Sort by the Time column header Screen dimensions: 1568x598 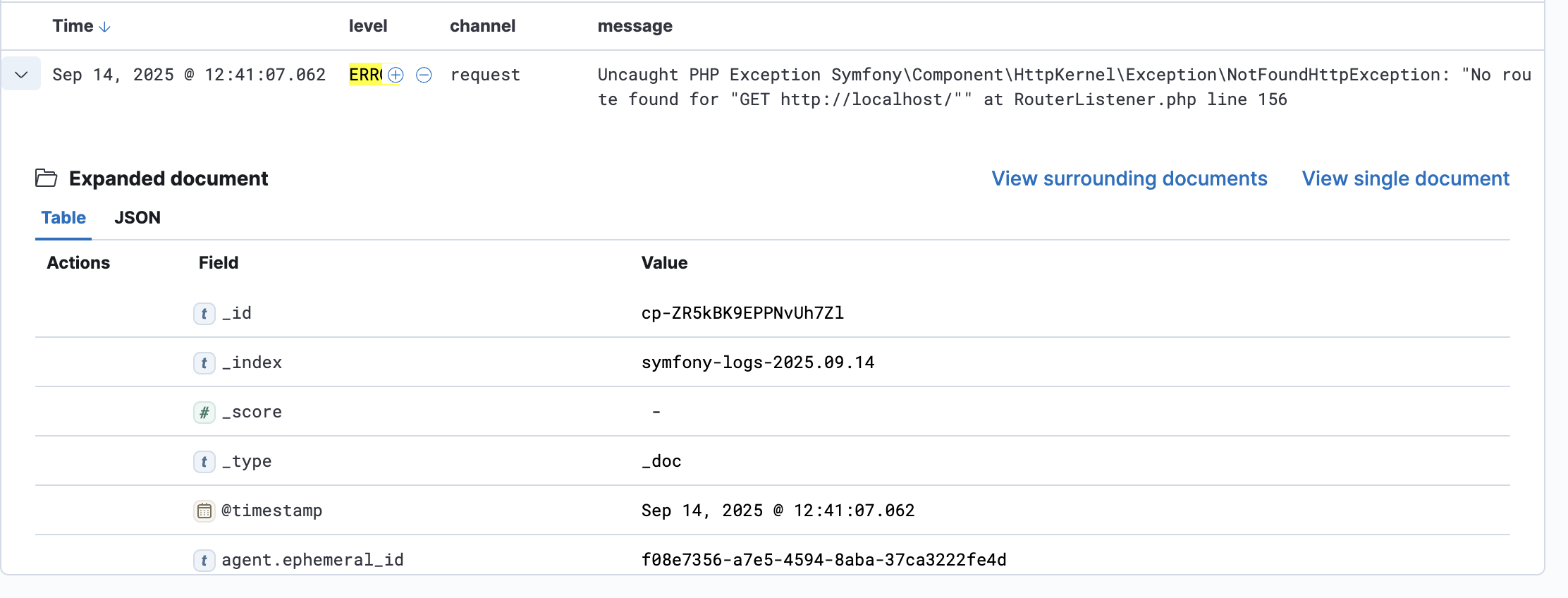click(73, 26)
